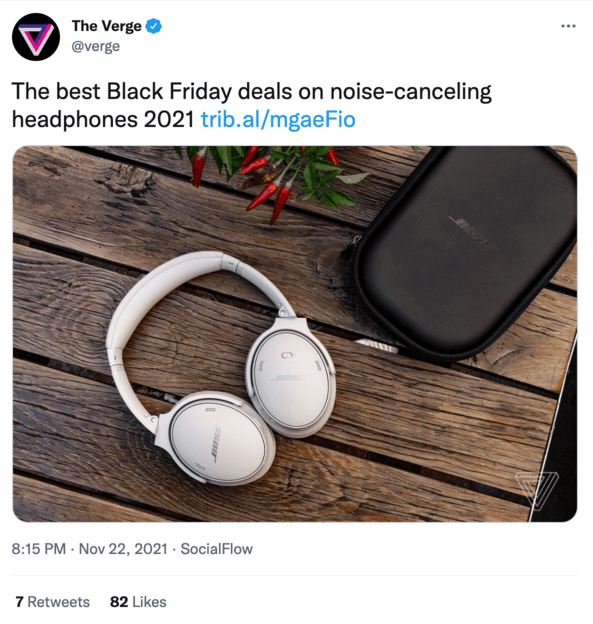The image size is (593, 624).
Task: Open The Verge profile avatar
Action: coord(36,37)
